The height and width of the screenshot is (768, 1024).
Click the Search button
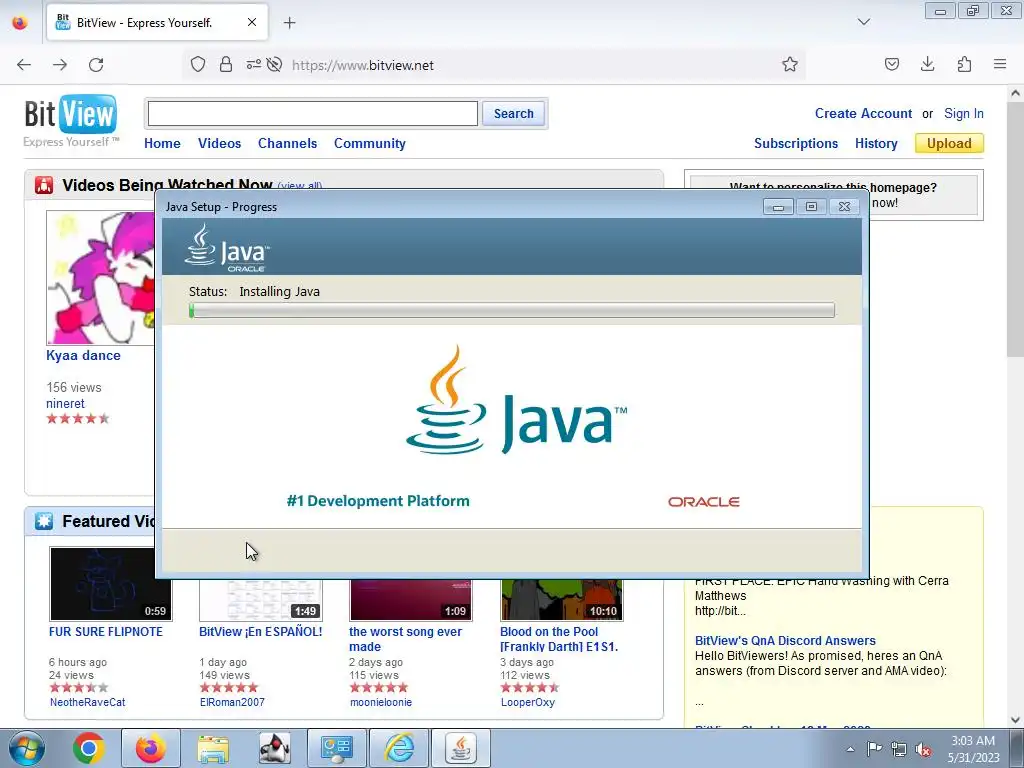pos(513,114)
